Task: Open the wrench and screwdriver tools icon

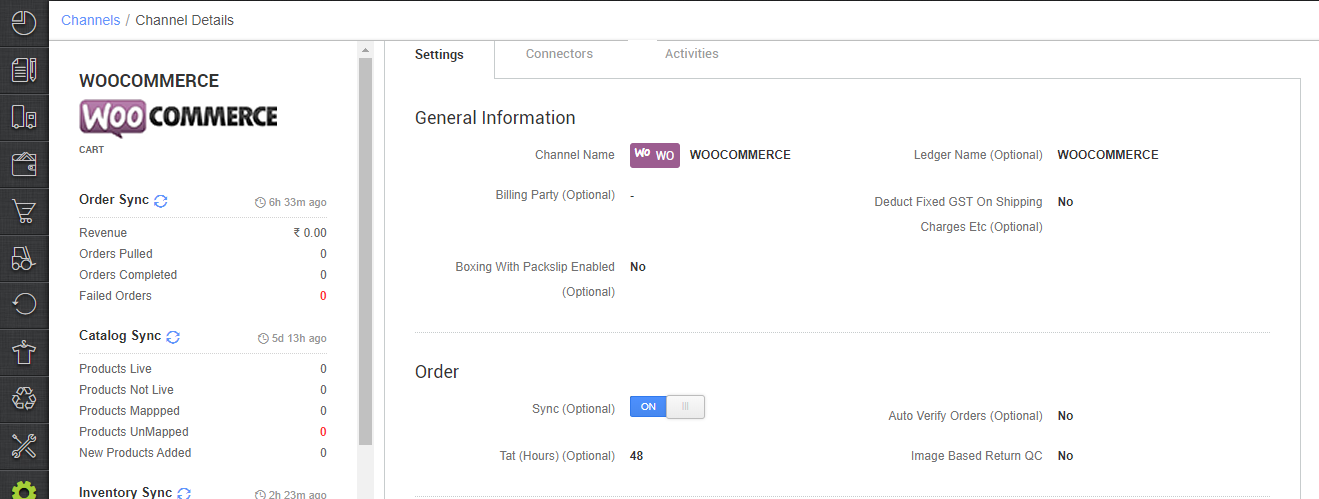Action: click(x=24, y=445)
